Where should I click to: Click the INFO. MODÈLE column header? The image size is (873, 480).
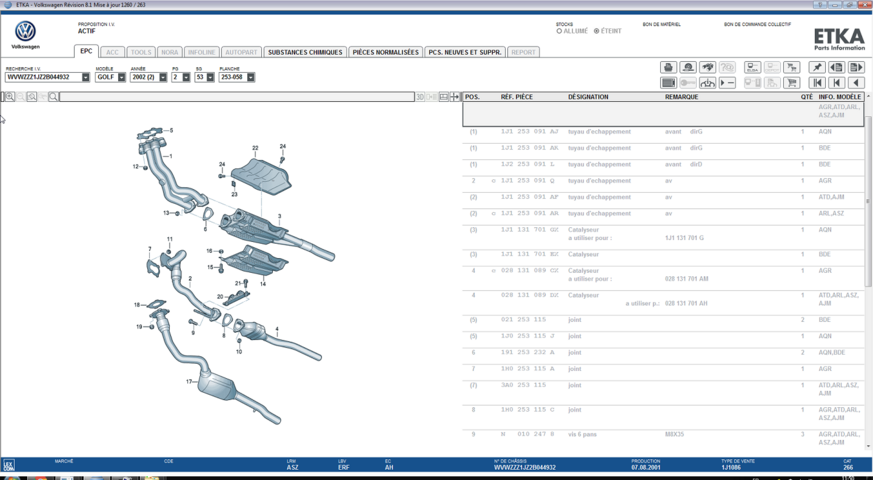[840, 97]
